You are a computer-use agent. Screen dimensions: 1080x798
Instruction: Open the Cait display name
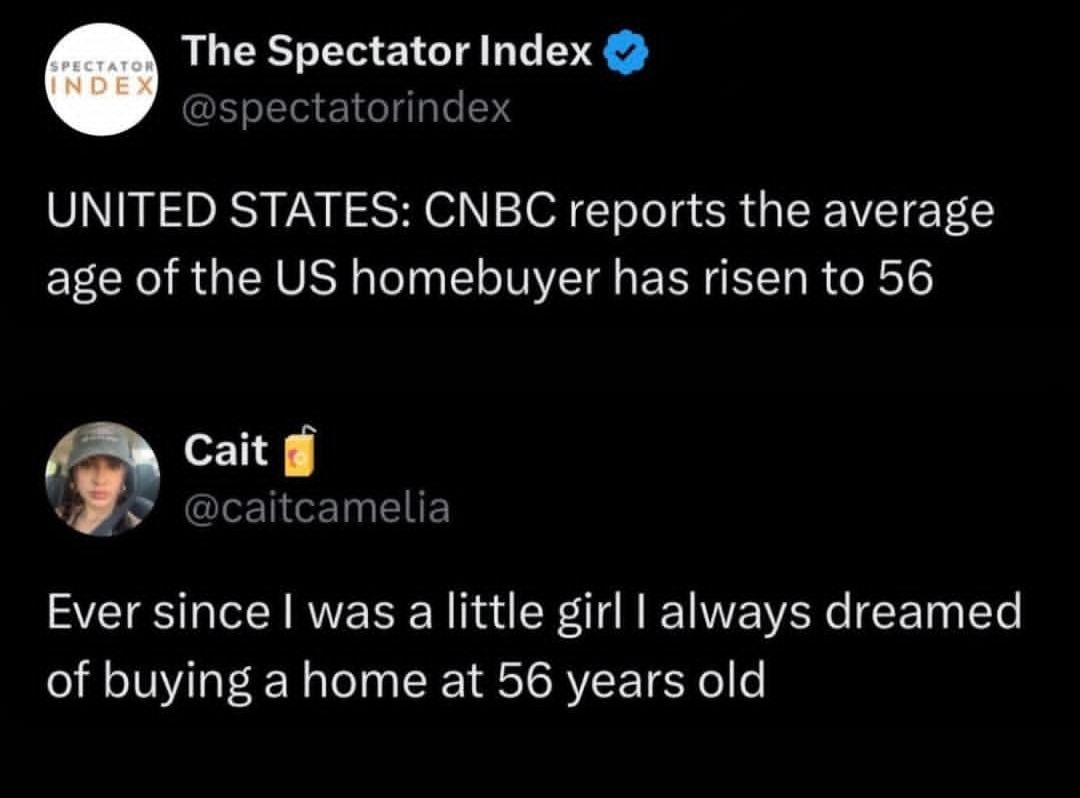coord(226,452)
